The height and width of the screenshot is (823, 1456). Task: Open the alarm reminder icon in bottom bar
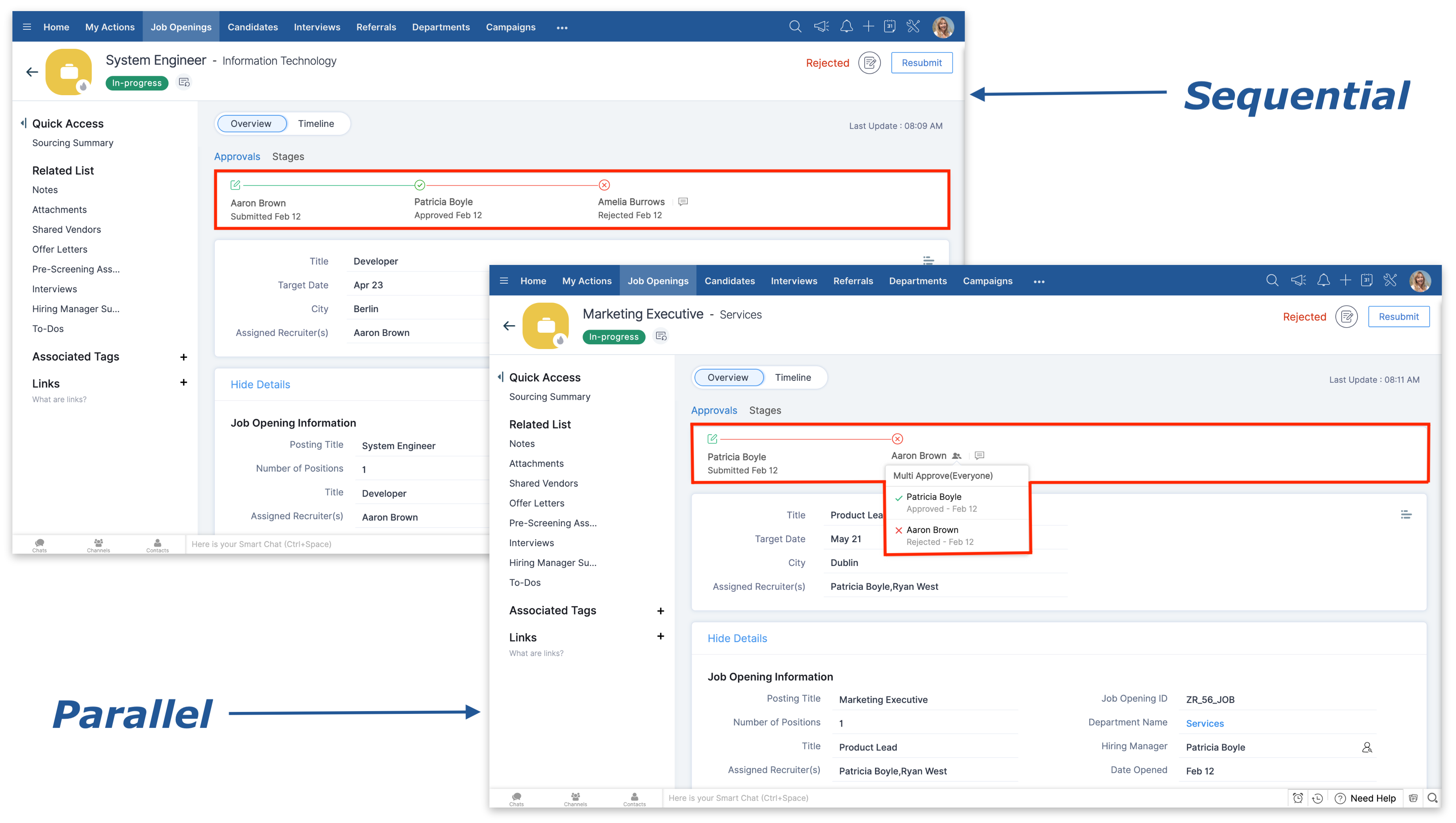click(x=1298, y=798)
